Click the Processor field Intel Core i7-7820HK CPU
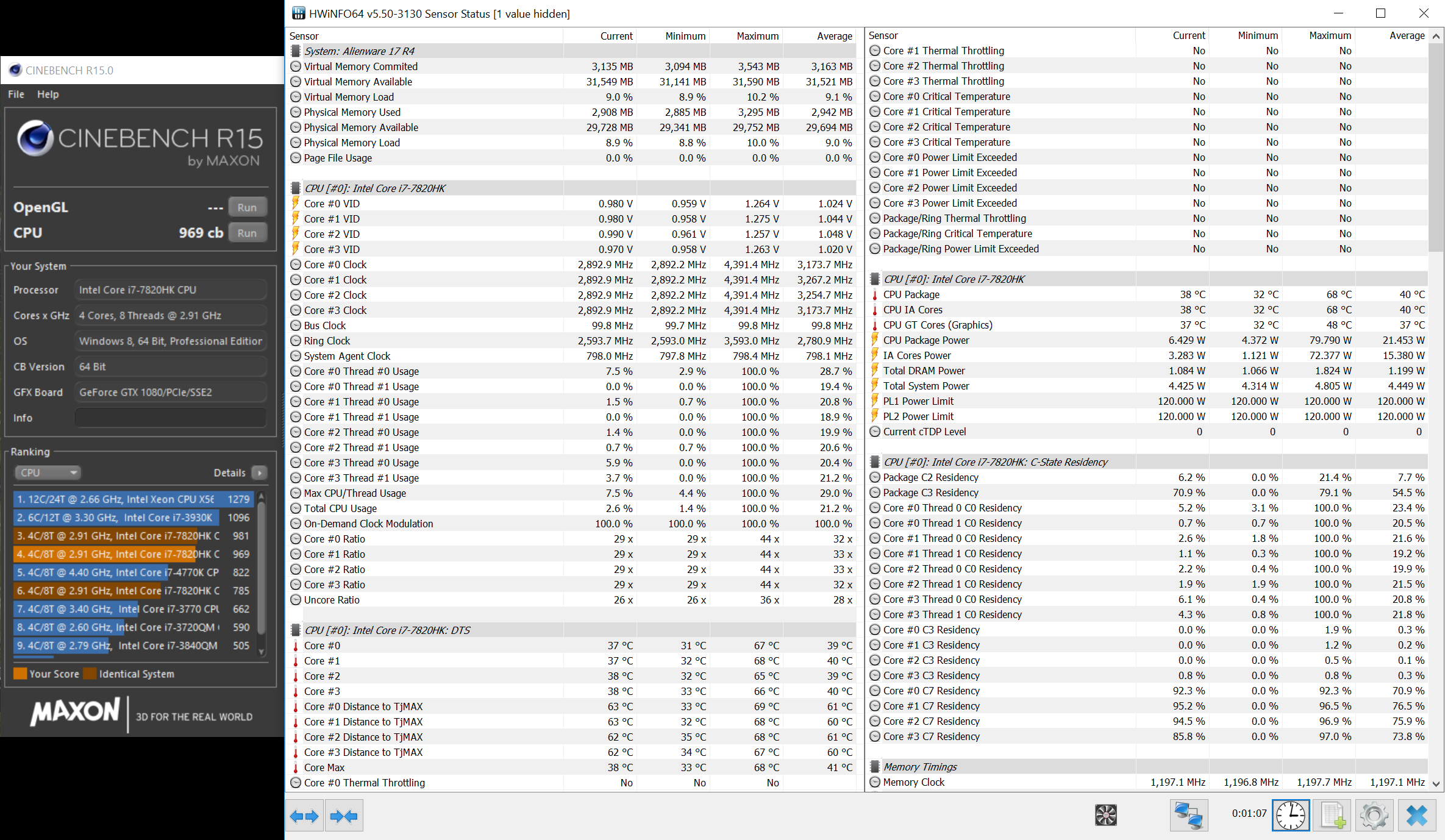The image size is (1445, 840). pyautogui.click(x=170, y=290)
